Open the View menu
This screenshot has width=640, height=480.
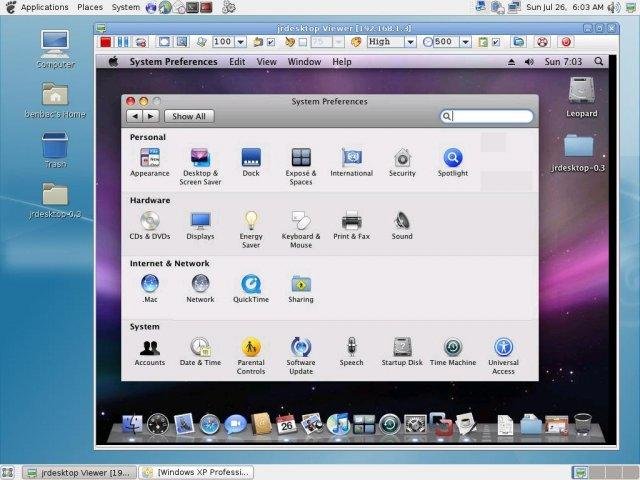(x=267, y=62)
